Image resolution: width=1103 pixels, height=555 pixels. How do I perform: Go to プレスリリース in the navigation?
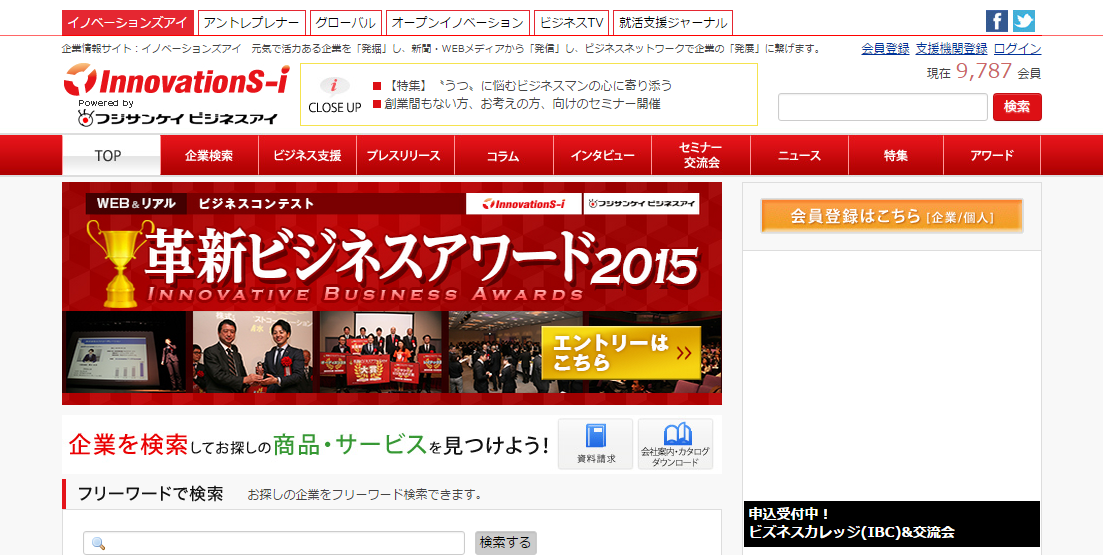[405, 155]
